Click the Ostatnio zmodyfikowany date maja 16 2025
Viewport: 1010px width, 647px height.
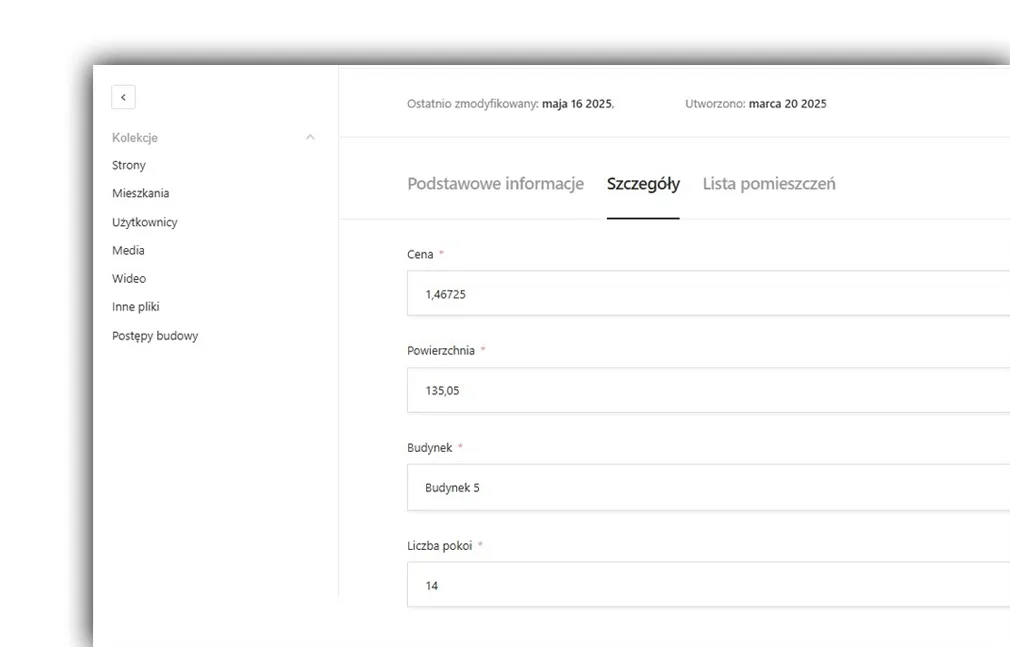pos(578,104)
